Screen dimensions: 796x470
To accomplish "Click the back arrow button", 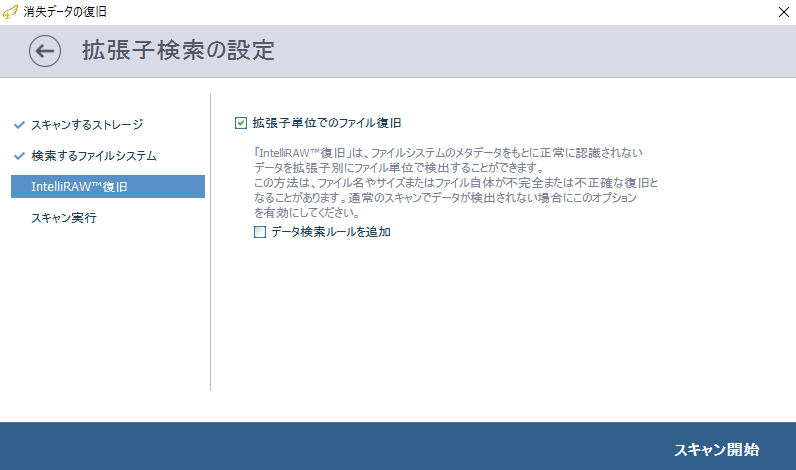I will [x=45, y=51].
